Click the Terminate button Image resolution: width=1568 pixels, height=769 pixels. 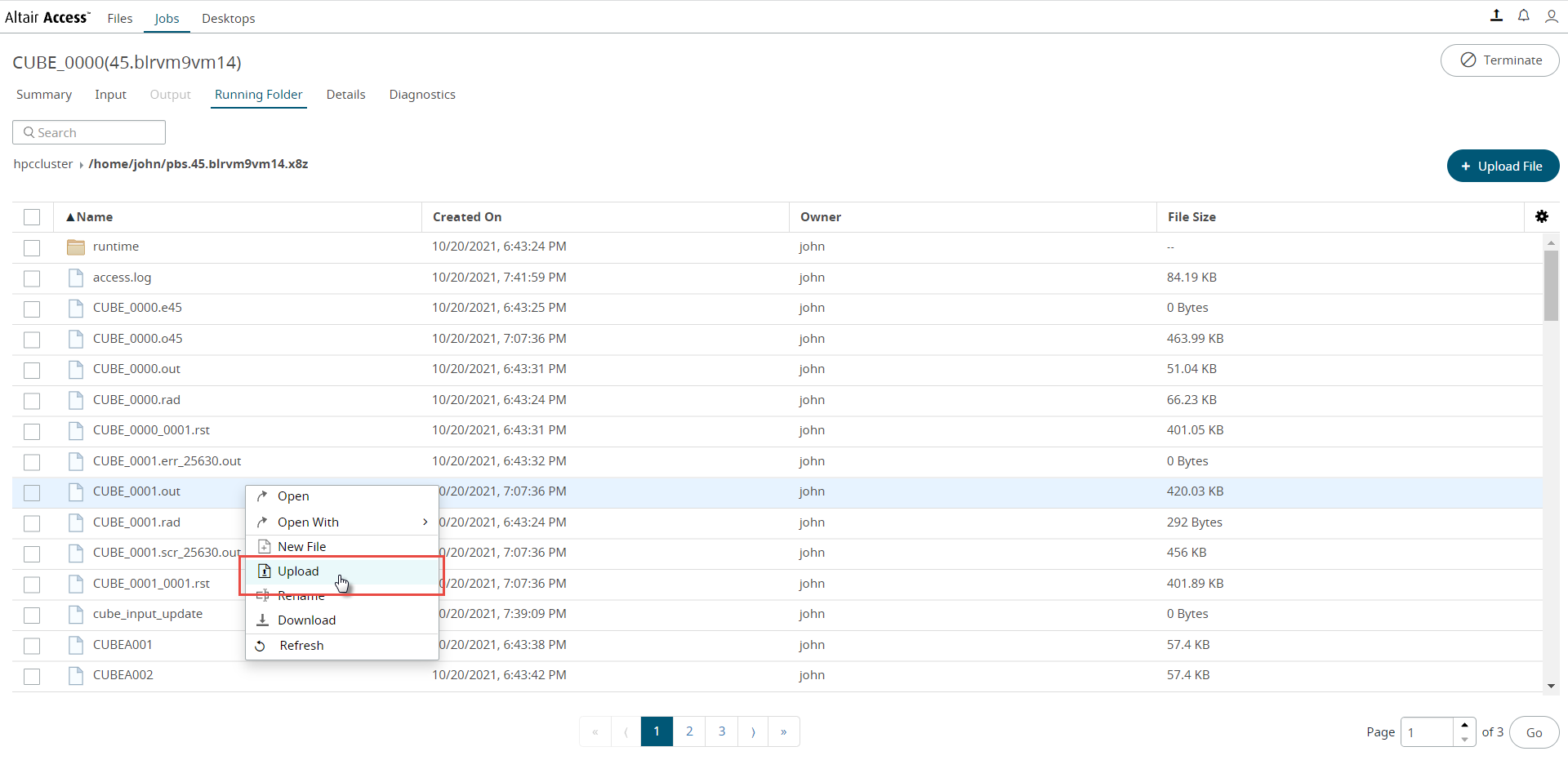click(x=1499, y=60)
